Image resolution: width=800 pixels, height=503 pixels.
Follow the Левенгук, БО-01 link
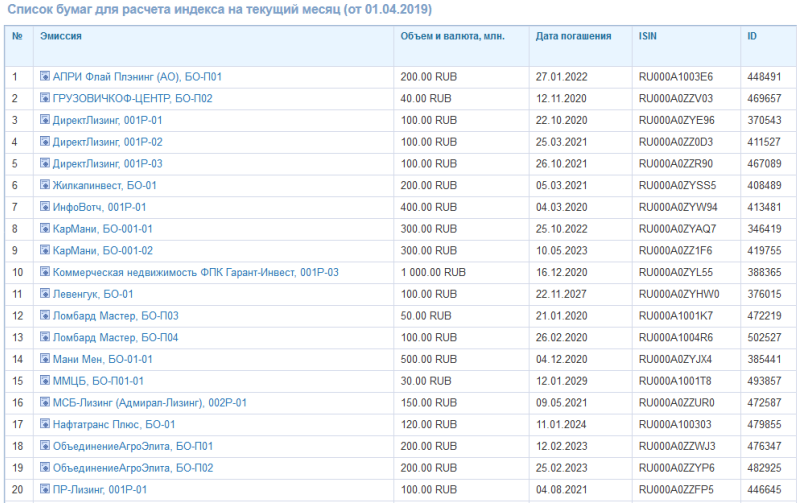click(x=93, y=294)
